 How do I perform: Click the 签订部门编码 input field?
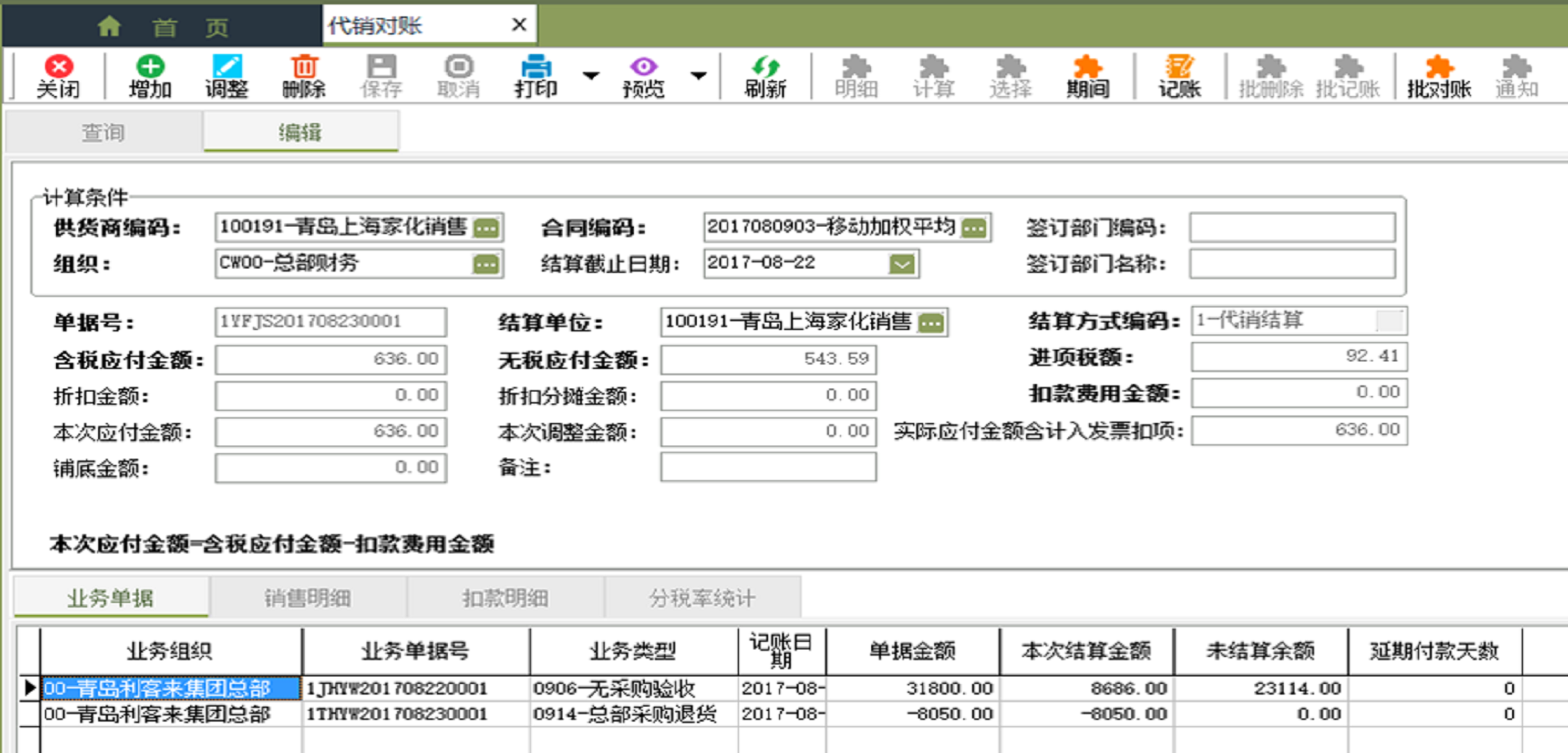(1293, 227)
